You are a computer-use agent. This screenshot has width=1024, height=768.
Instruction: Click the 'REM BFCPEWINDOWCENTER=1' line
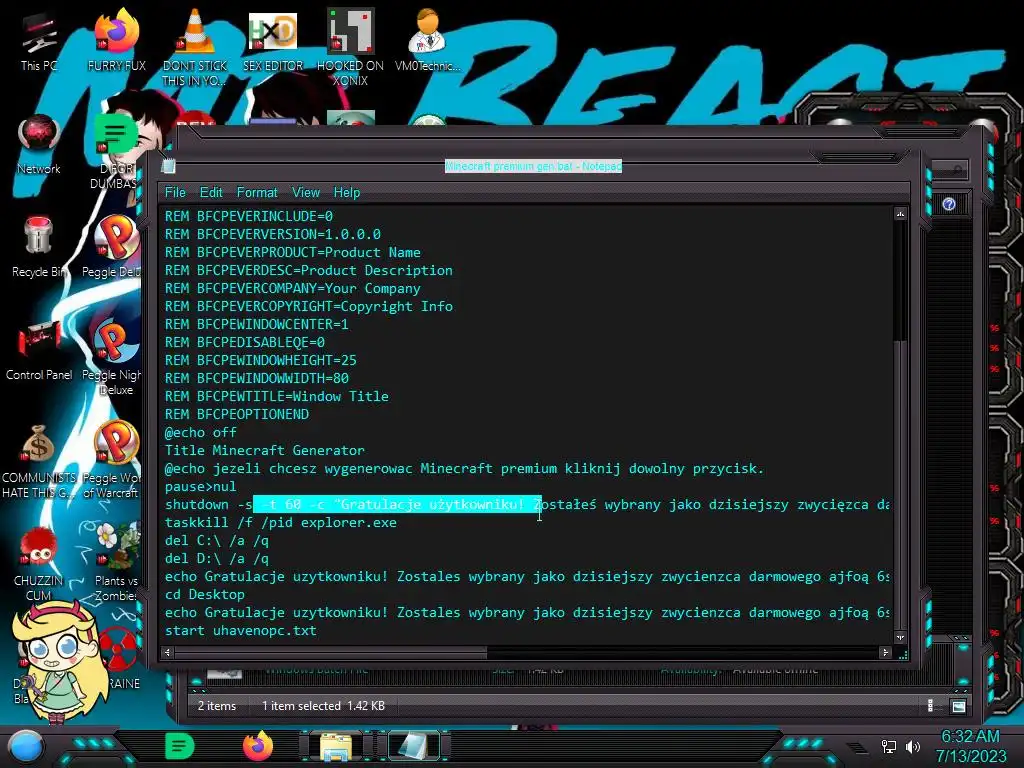257,325
